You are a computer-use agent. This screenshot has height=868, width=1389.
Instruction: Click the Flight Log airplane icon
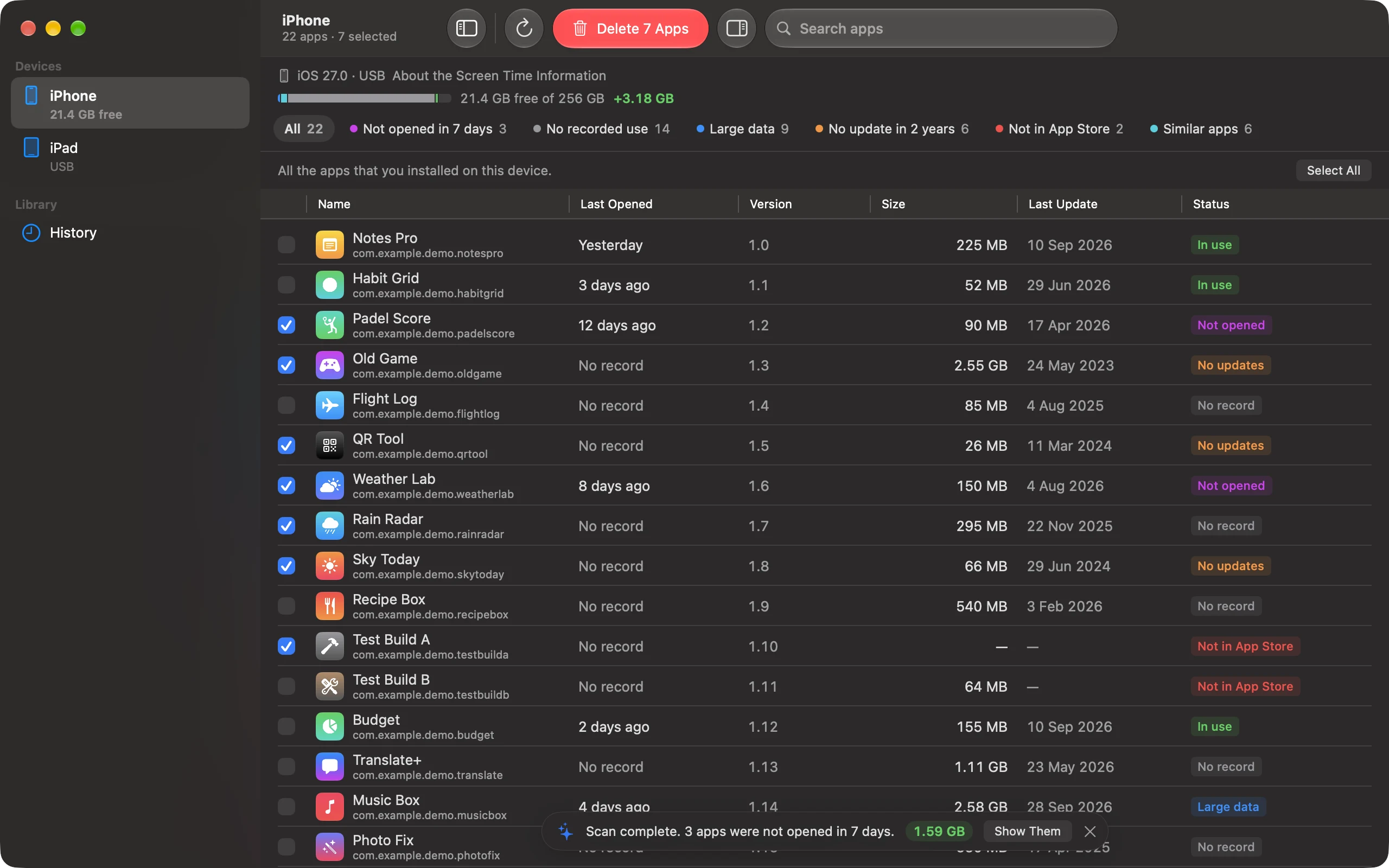coord(329,405)
